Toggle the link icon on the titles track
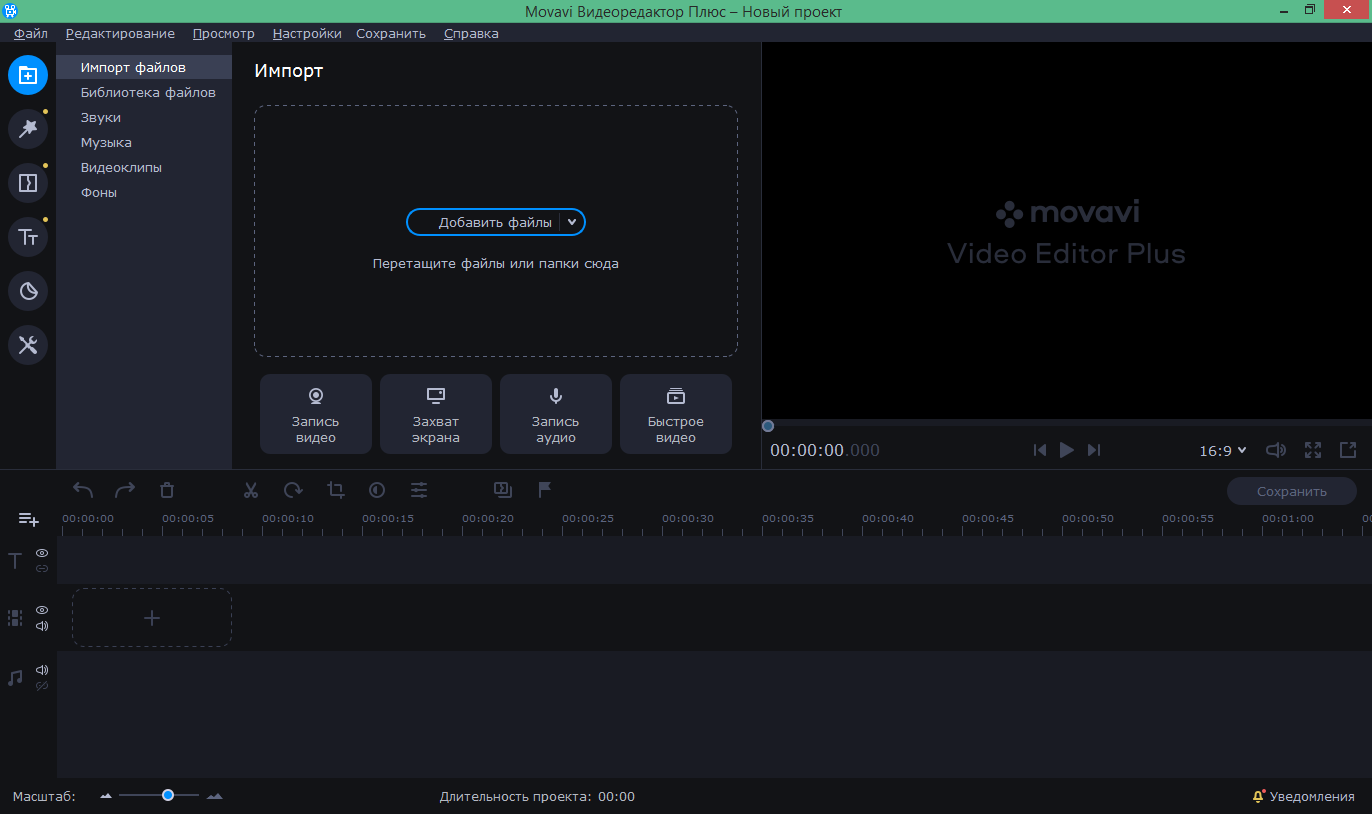1372x814 pixels. 41,569
